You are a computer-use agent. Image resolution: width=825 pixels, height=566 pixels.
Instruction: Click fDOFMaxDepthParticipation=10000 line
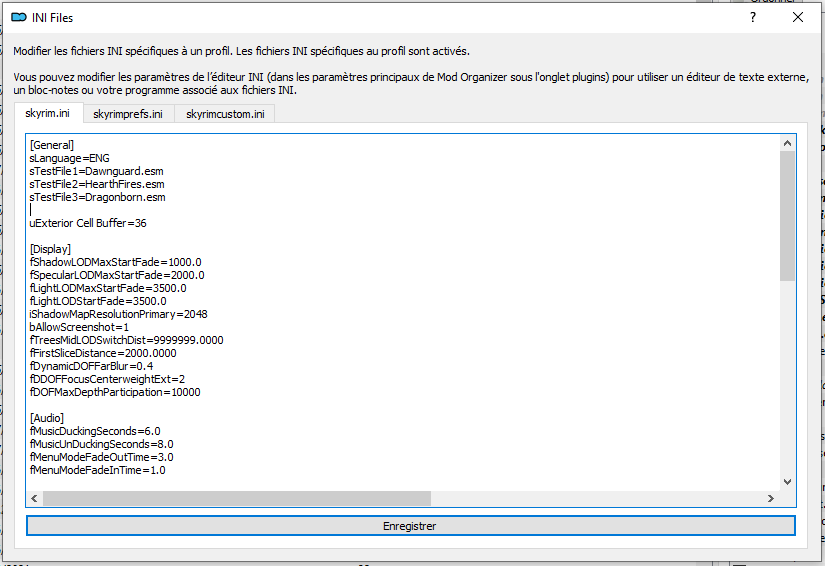pyautogui.click(x=115, y=392)
